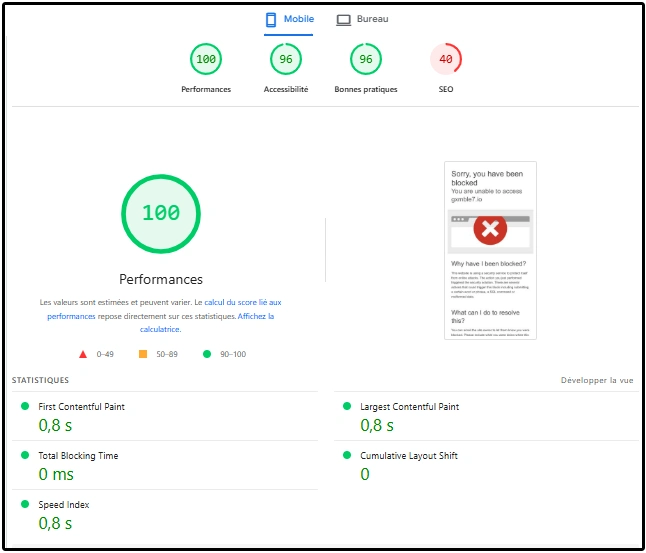
Task: Click the Bureau desktop monitor icon
Action: tap(343, 20)
